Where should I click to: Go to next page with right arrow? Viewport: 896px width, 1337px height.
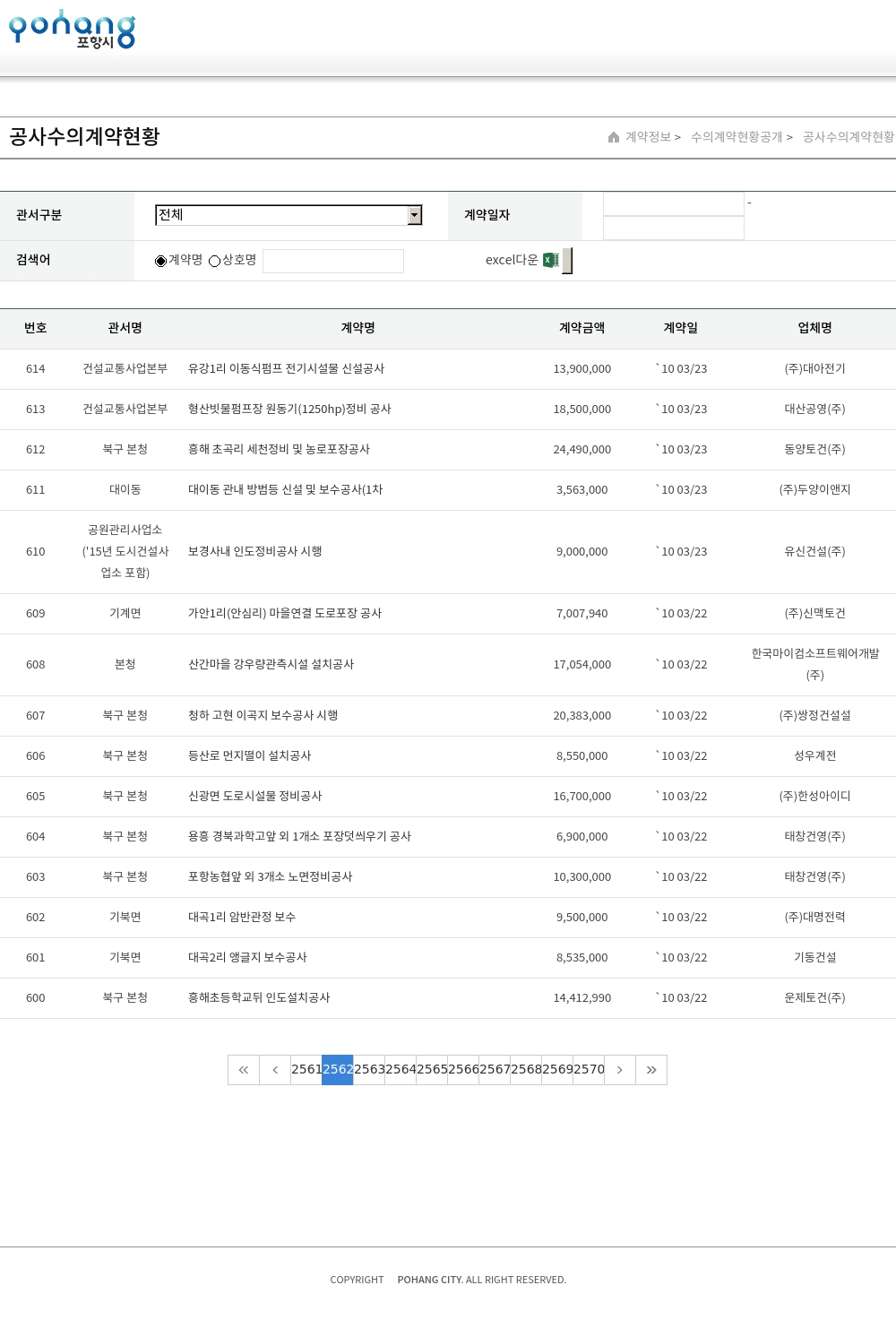point(620,1070)
